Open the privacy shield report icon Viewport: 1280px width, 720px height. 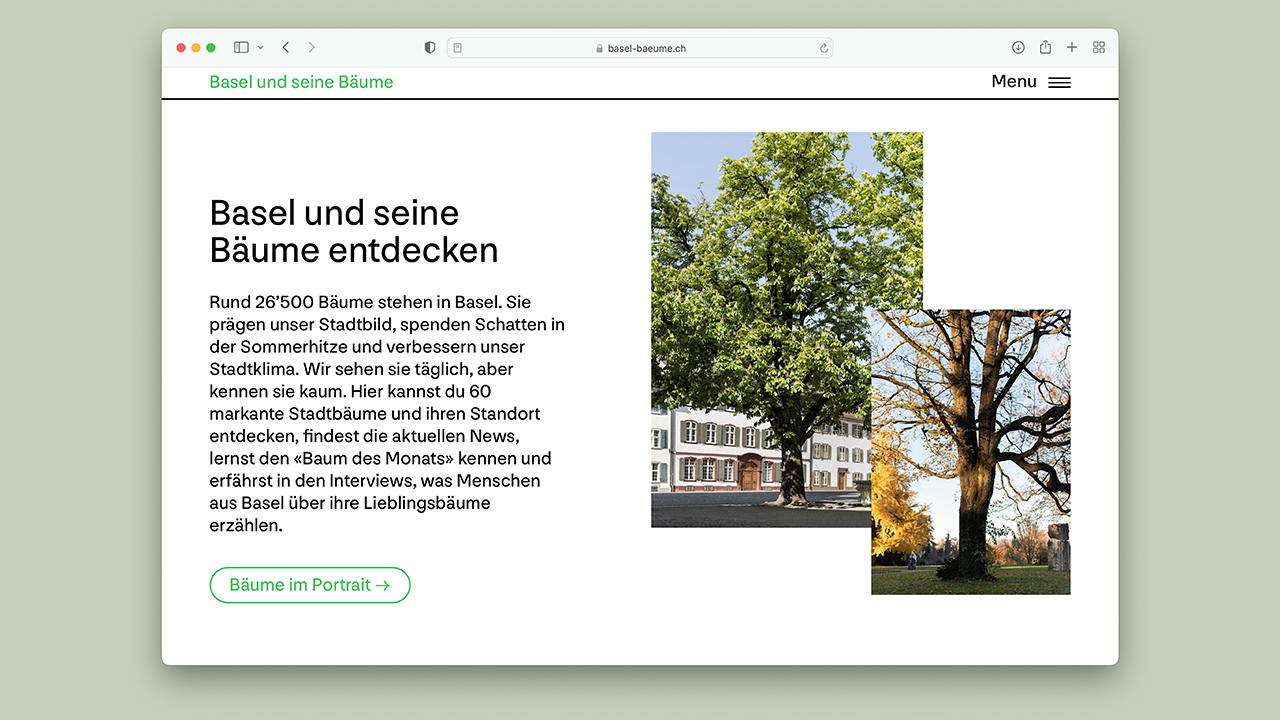pyautogui.click(x=430, y=47)
